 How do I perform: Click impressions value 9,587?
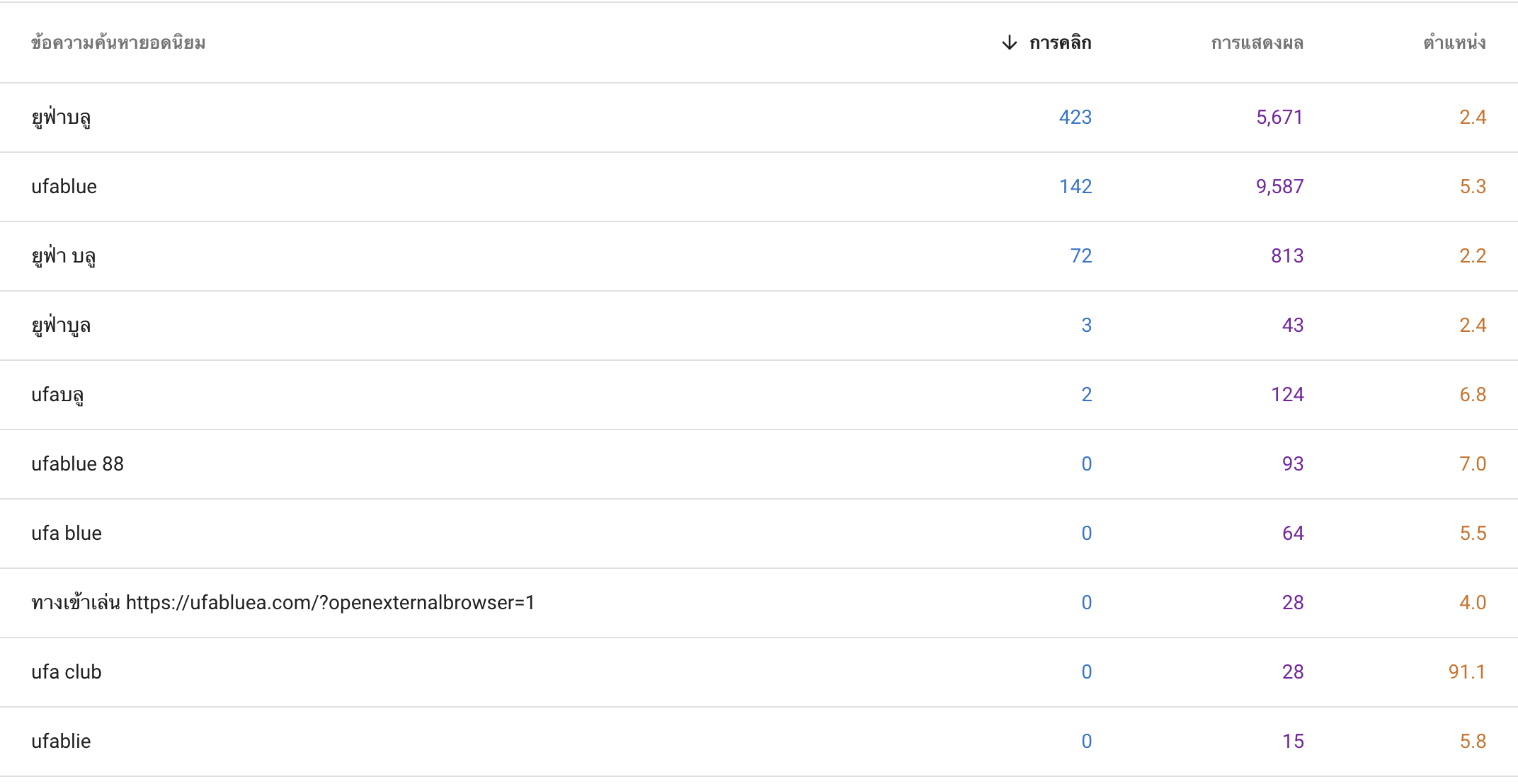[1279, 187]
